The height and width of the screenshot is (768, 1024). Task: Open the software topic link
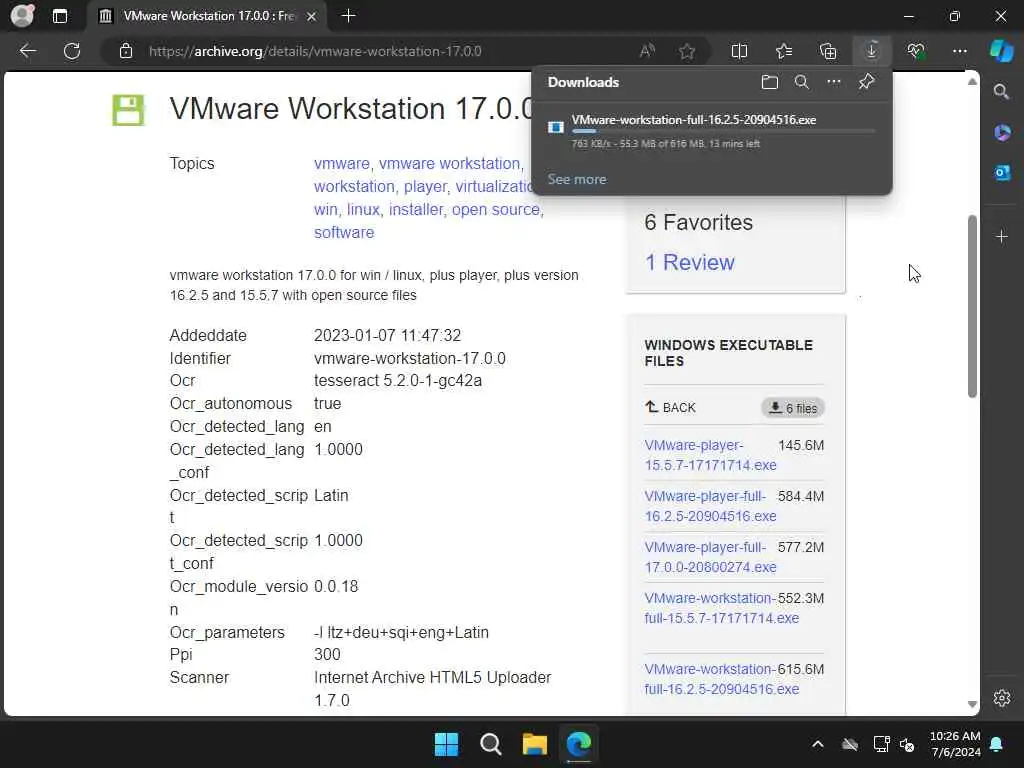pos(344,232)
